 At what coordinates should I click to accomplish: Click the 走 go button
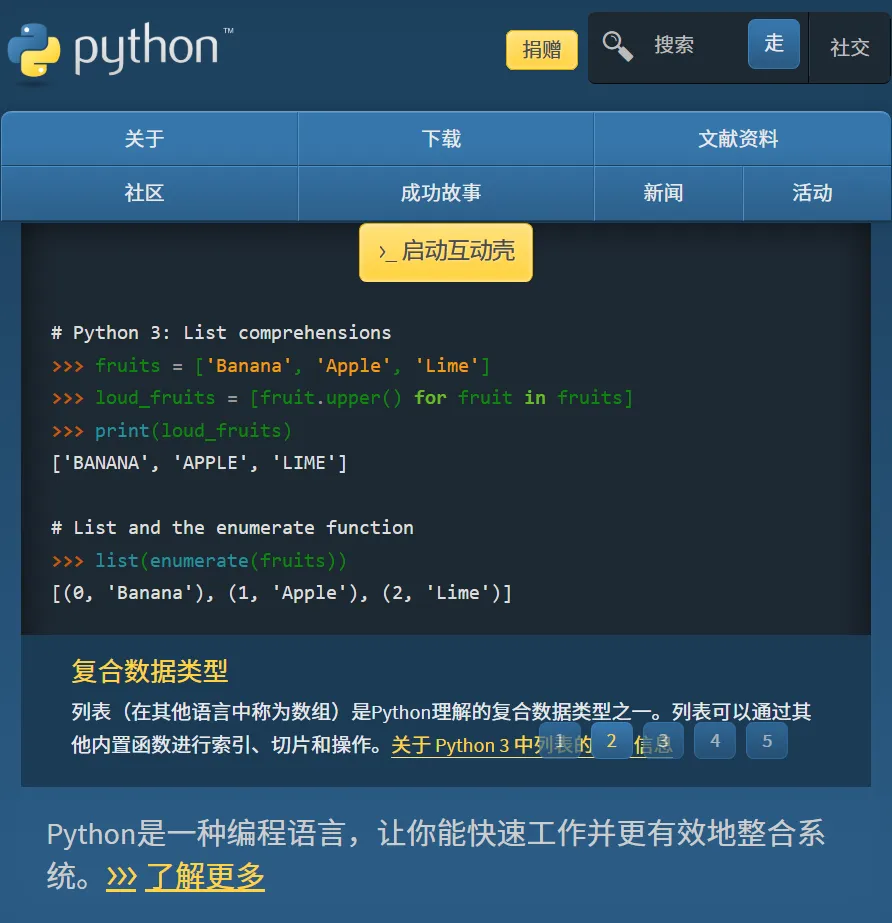click(x=774, y=44)
